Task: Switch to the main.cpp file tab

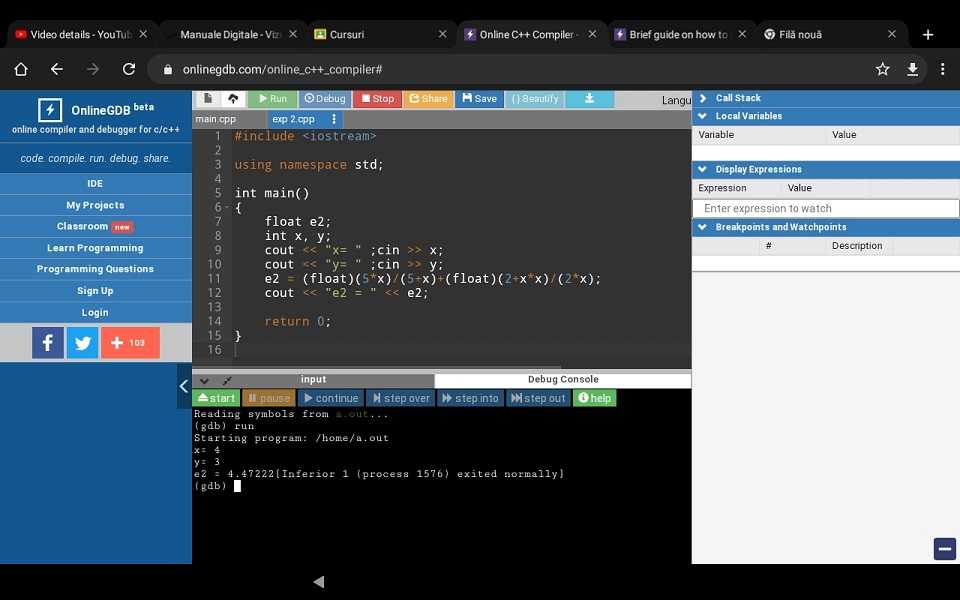Action: click(x=216, y=119)
